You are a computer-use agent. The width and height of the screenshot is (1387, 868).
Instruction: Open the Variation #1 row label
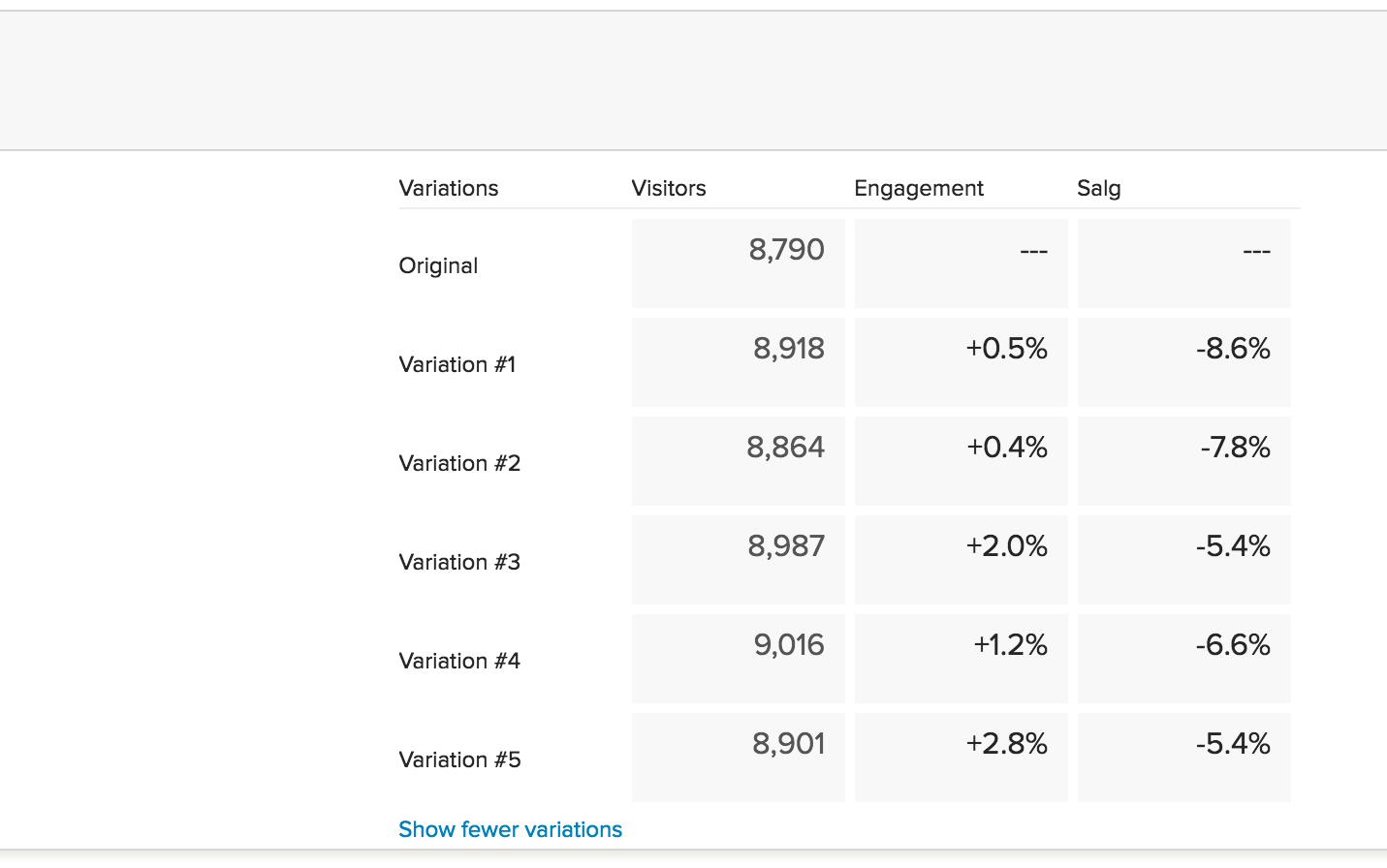pyautogui.click(x=457, y=364)
